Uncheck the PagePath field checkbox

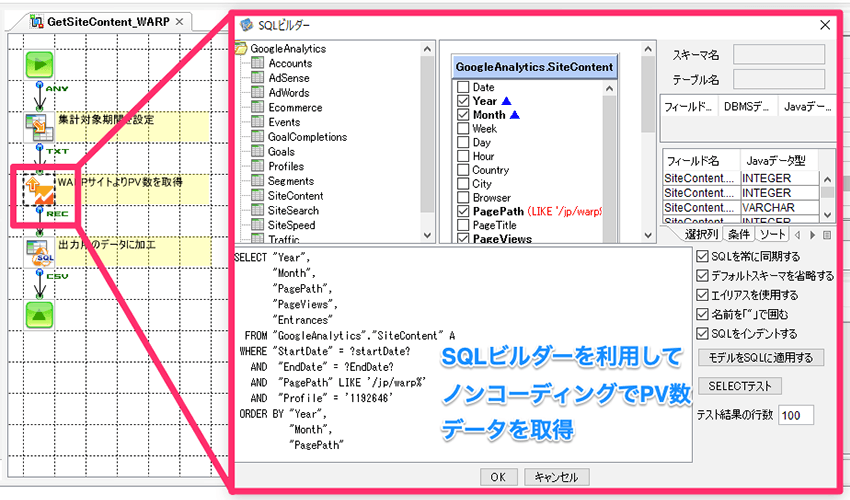pyautogui.click(x=463, y=211)
